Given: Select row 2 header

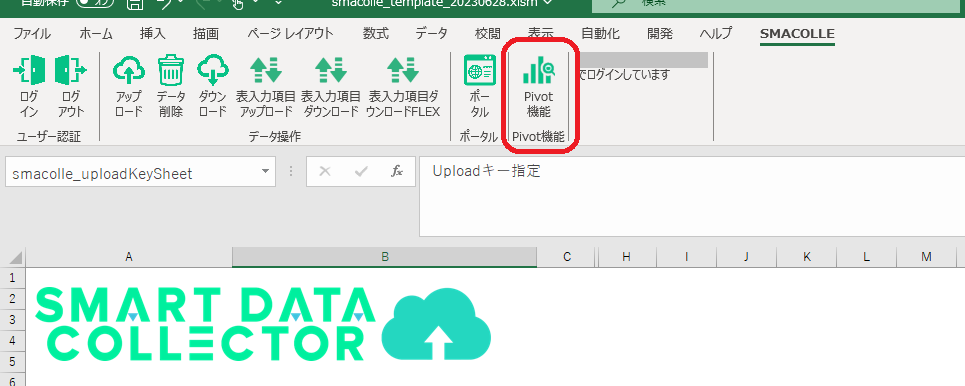Looking at the screenshot, I should 12,299.
